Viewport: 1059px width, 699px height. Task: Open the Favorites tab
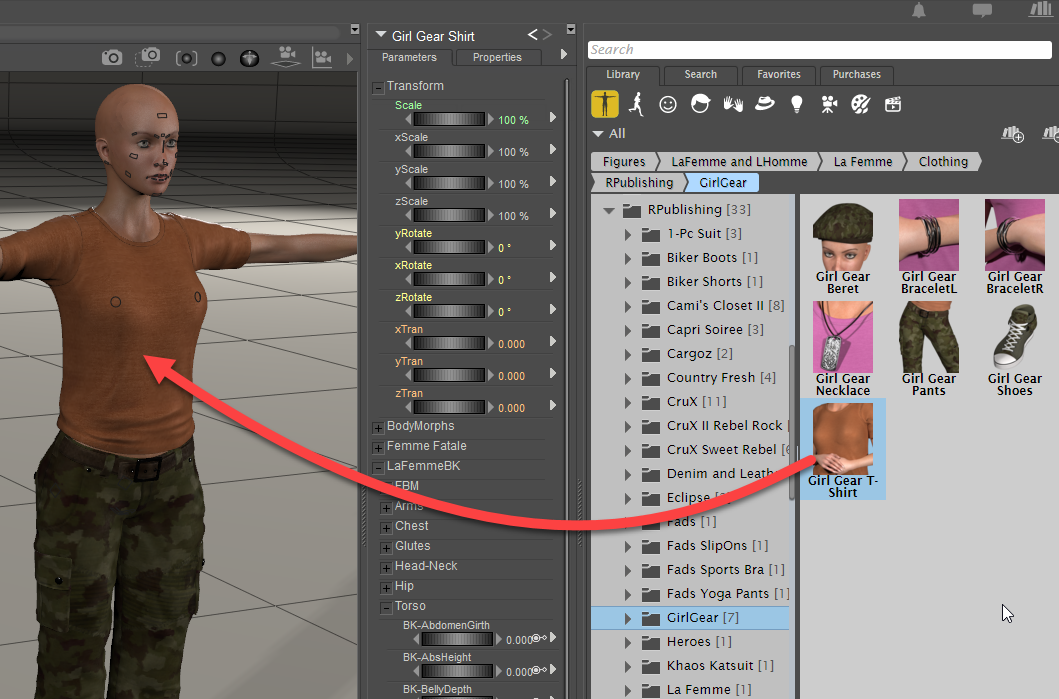click(x=778, y=74)
